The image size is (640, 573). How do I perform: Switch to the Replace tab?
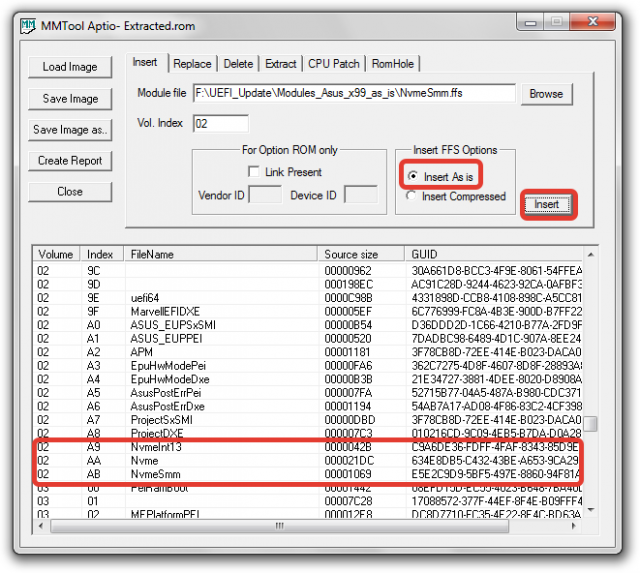click(192, 64)
